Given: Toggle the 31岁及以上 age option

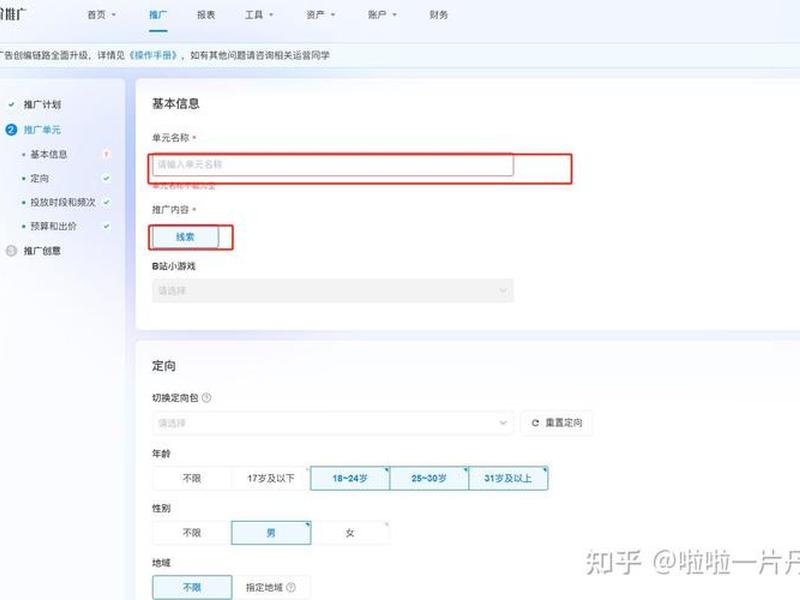Looking at the screenshot, I should pos(508,478).
